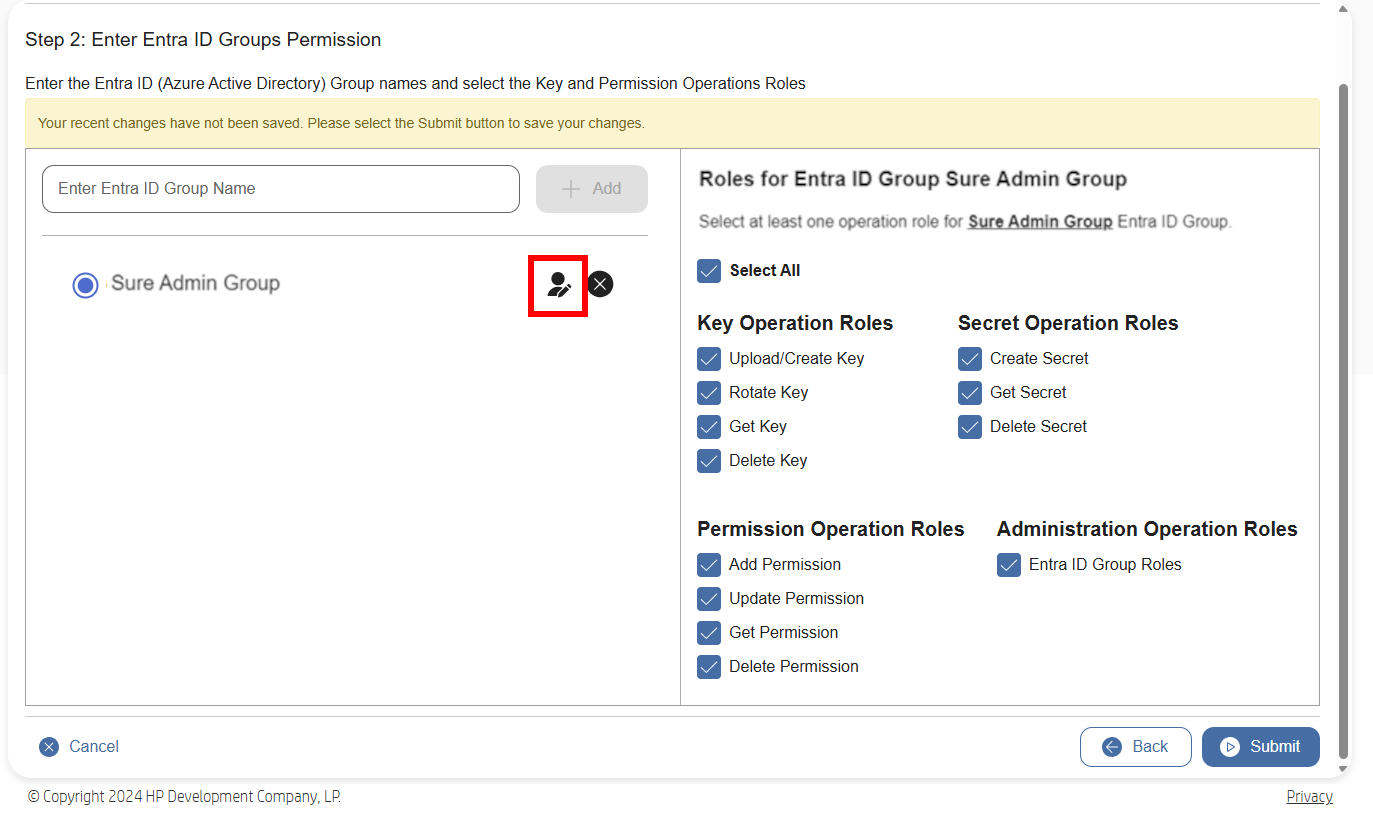Toggle the Add Permission checkbox
Screen dimensions: 1373x825
pos(709,564)
